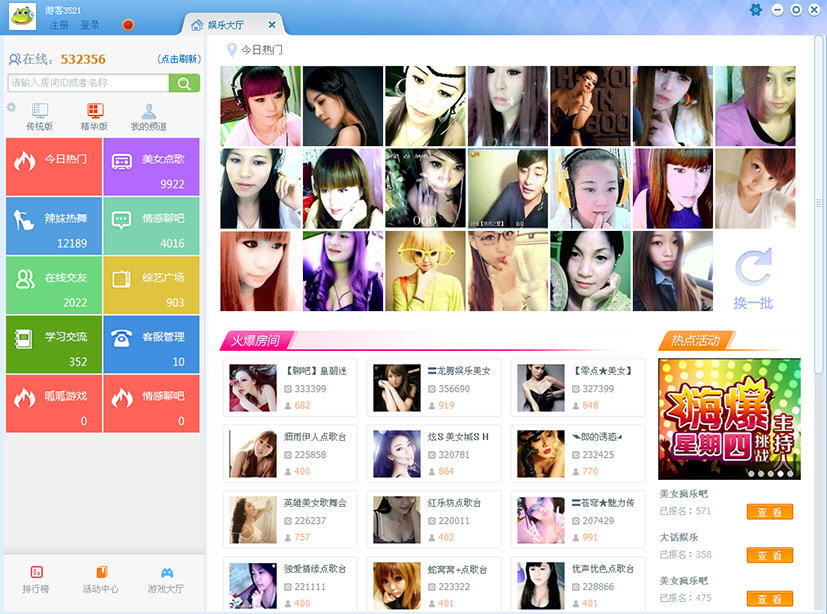Select last carousel dot on 嗨爆星期四 banner
Screen dimensions: 827x614
point(790,474)
